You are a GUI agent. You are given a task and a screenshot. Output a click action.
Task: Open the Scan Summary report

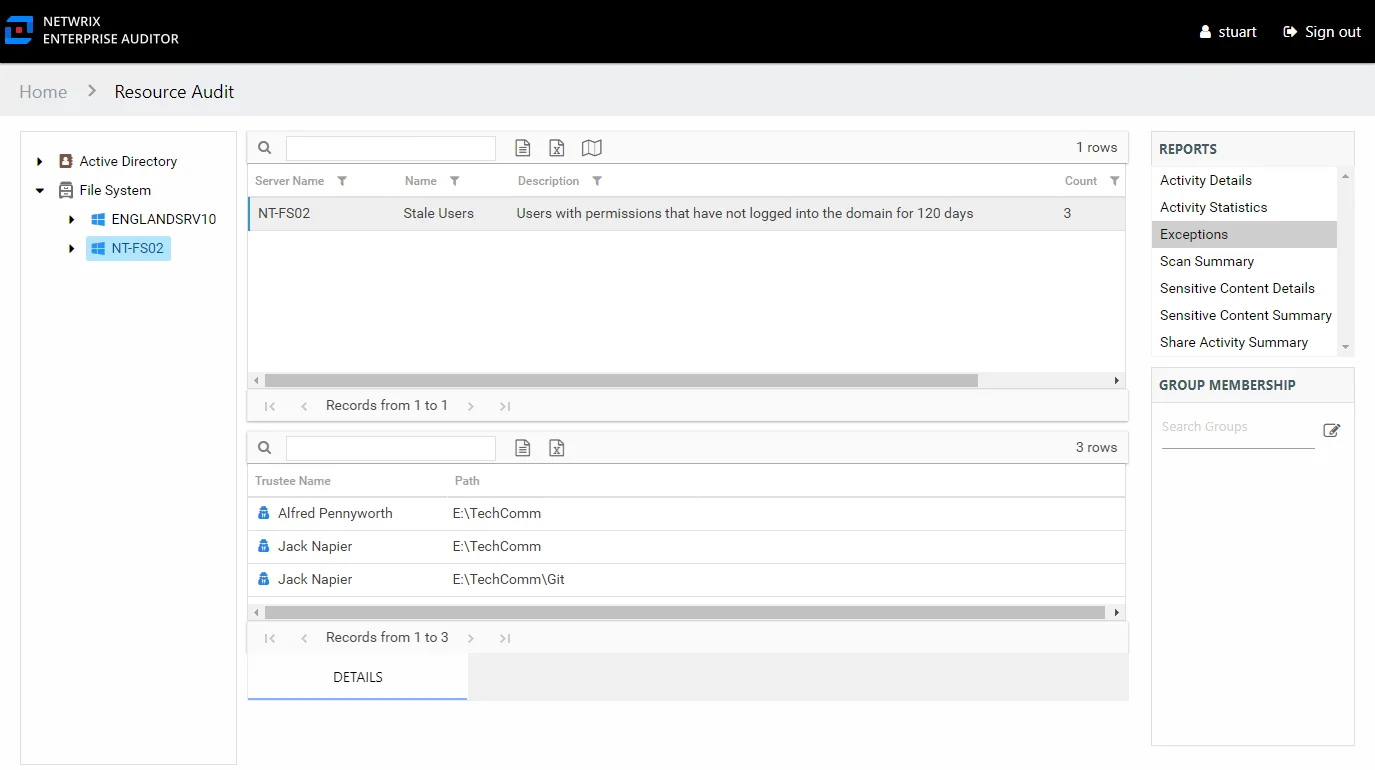point(1244,261)
